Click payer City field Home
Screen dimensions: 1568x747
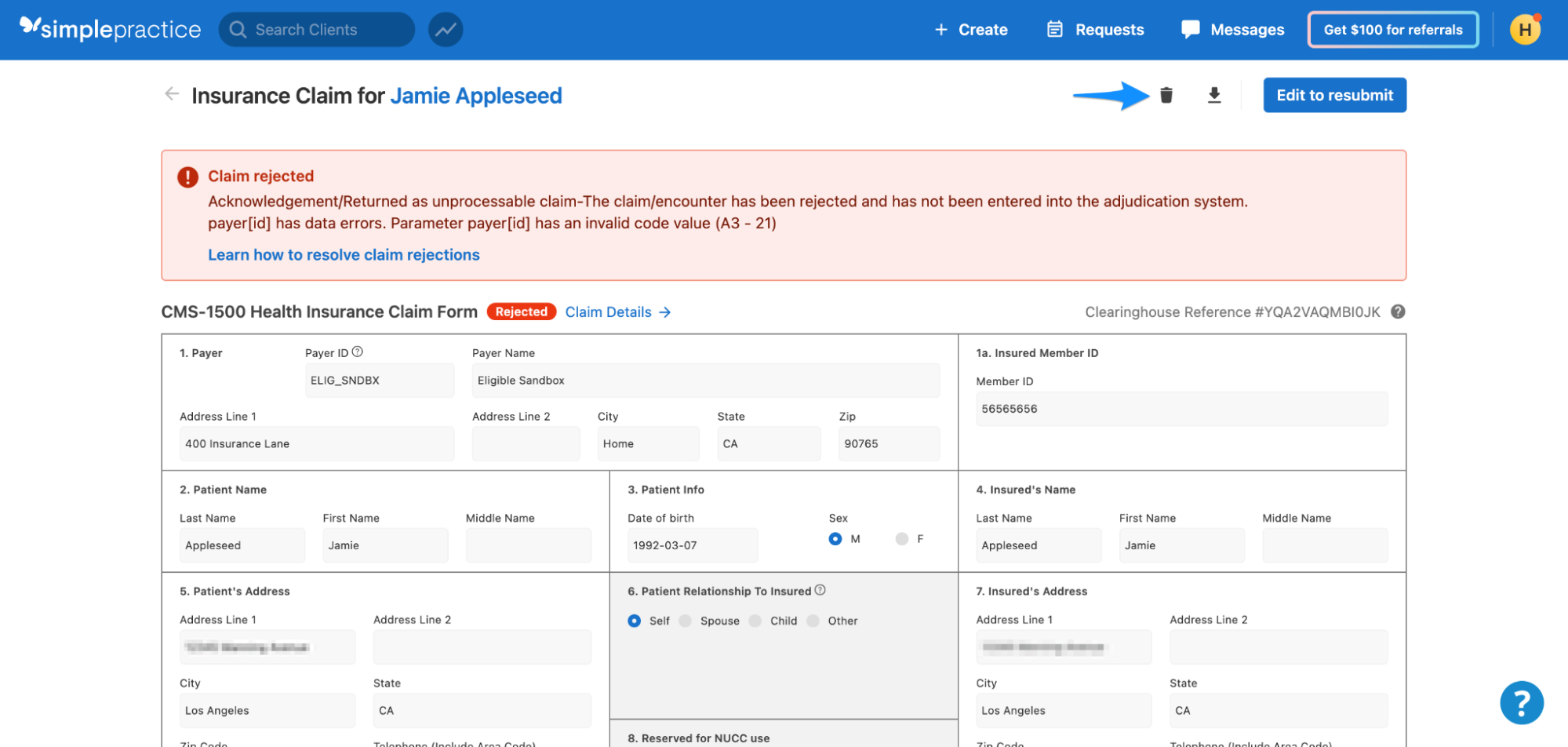[648, 444]
